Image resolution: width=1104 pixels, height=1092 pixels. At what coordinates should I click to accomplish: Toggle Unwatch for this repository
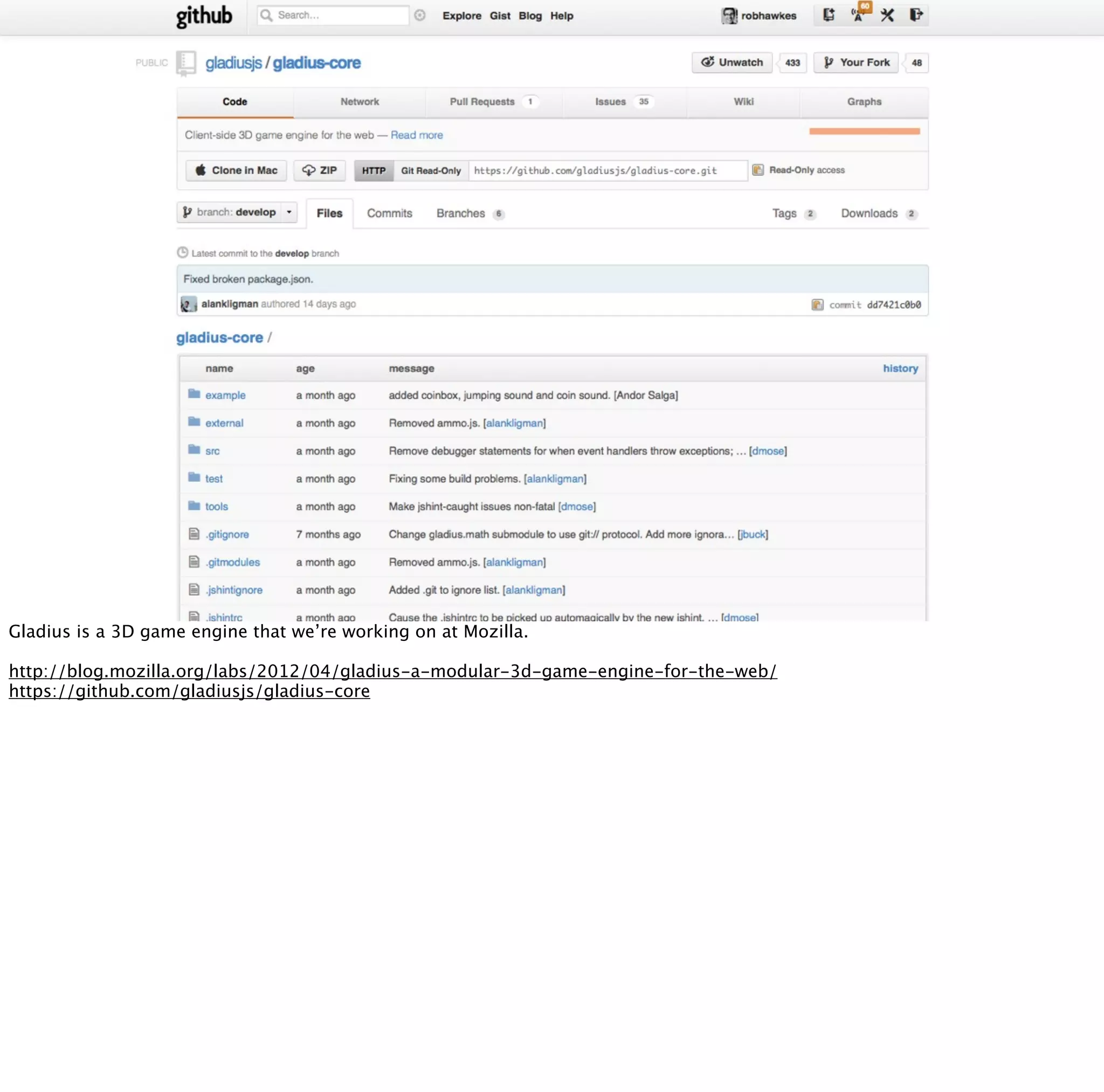732,63
